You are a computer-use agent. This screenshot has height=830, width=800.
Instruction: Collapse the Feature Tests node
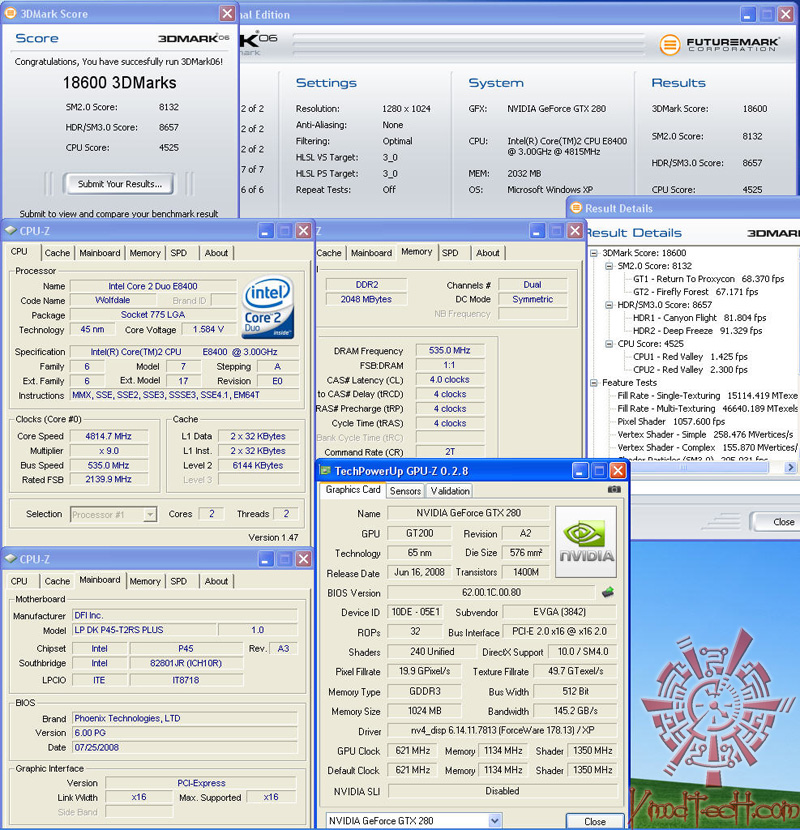(x=594, y=383)
